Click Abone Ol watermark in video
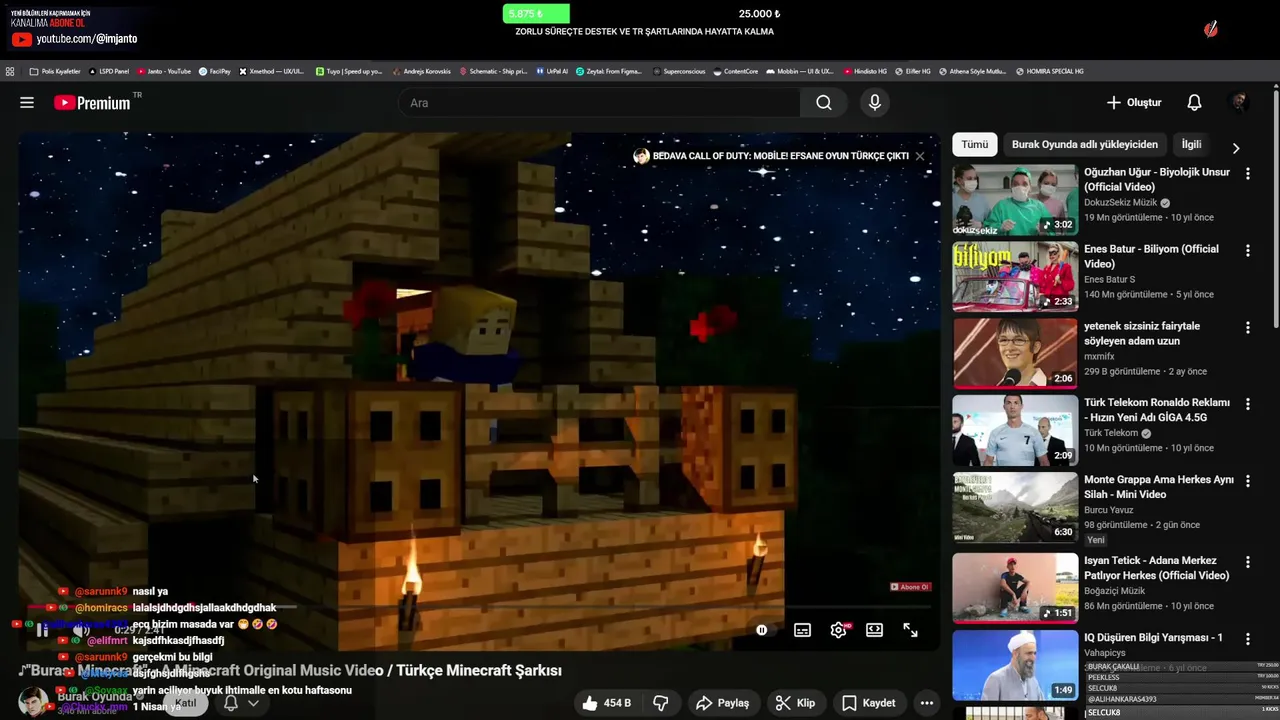Image resolution: width=1280 pixels, height=720 pixels. click(910, 587)
